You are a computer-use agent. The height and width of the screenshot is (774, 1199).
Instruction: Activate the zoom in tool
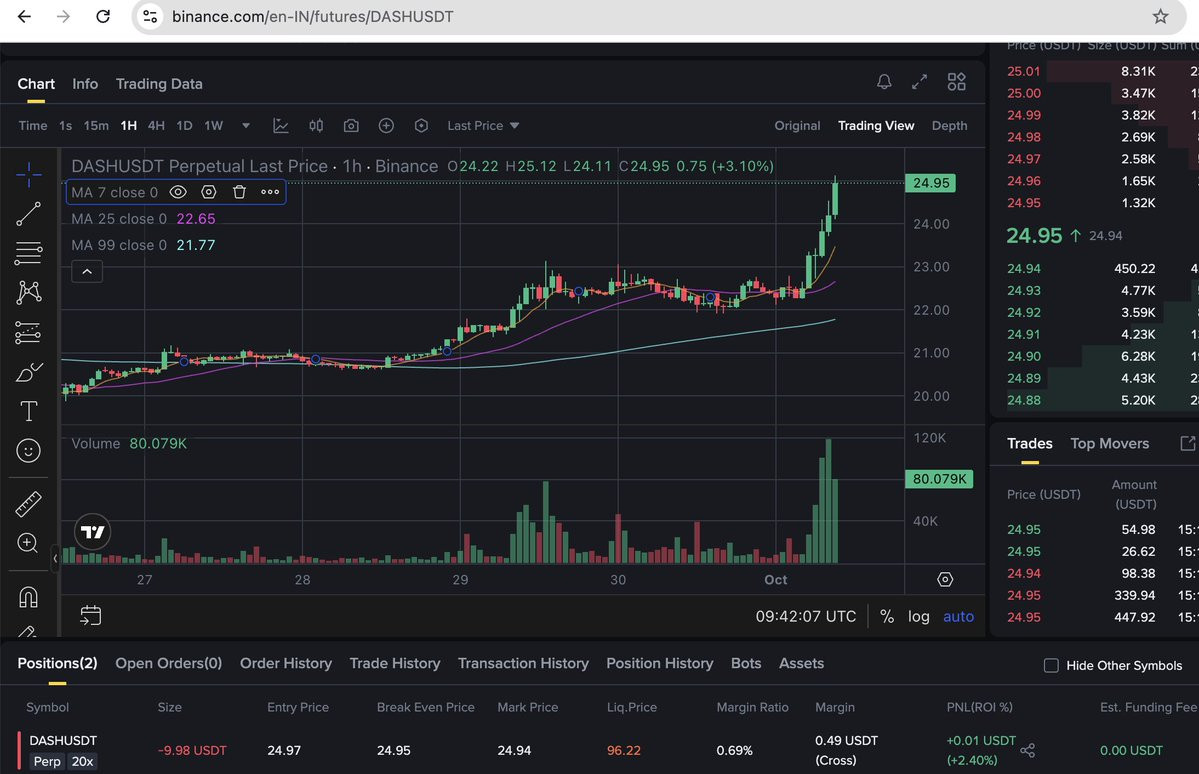coord(28,543)
